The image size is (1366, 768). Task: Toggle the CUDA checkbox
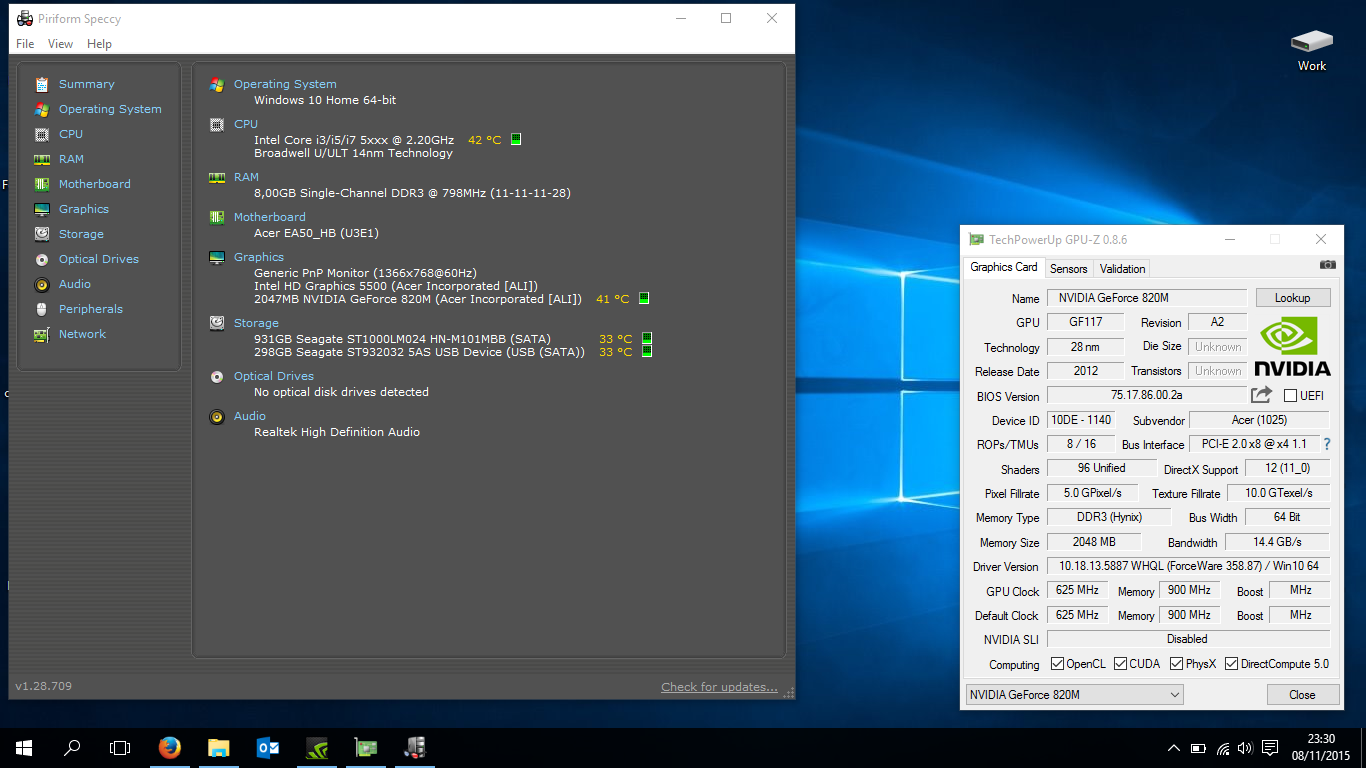click(1121, 664)
